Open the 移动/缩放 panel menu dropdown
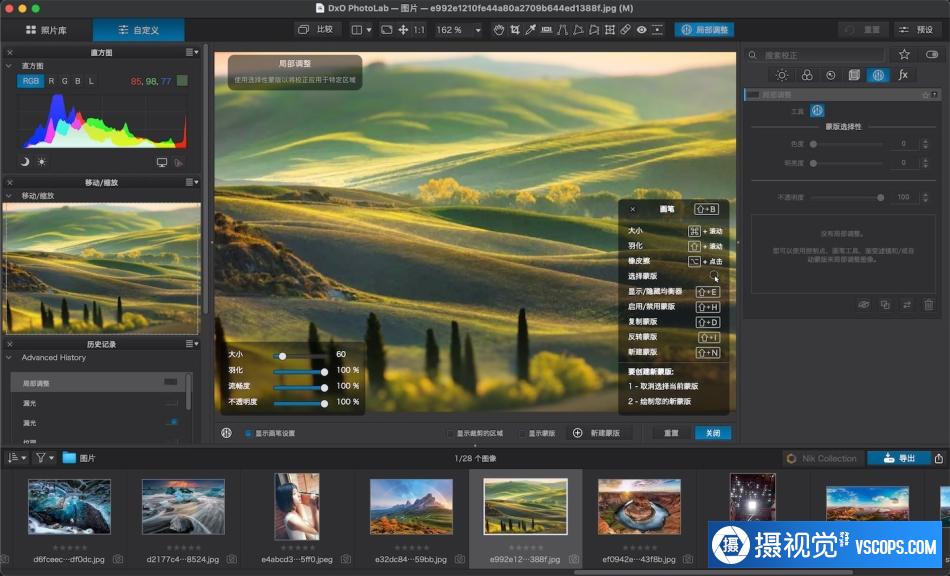950x576 pixels. click(x=192, y=182)
